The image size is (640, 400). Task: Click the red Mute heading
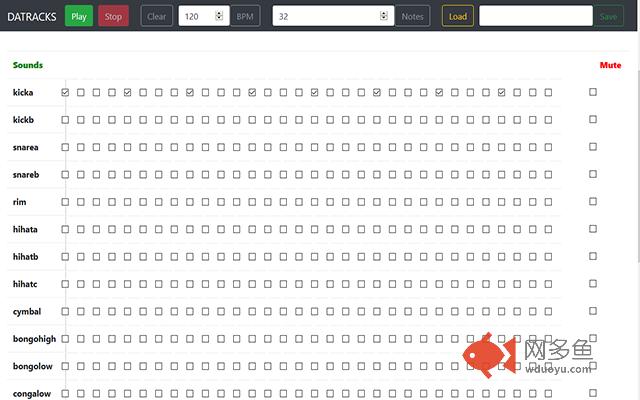coord(610,65)
